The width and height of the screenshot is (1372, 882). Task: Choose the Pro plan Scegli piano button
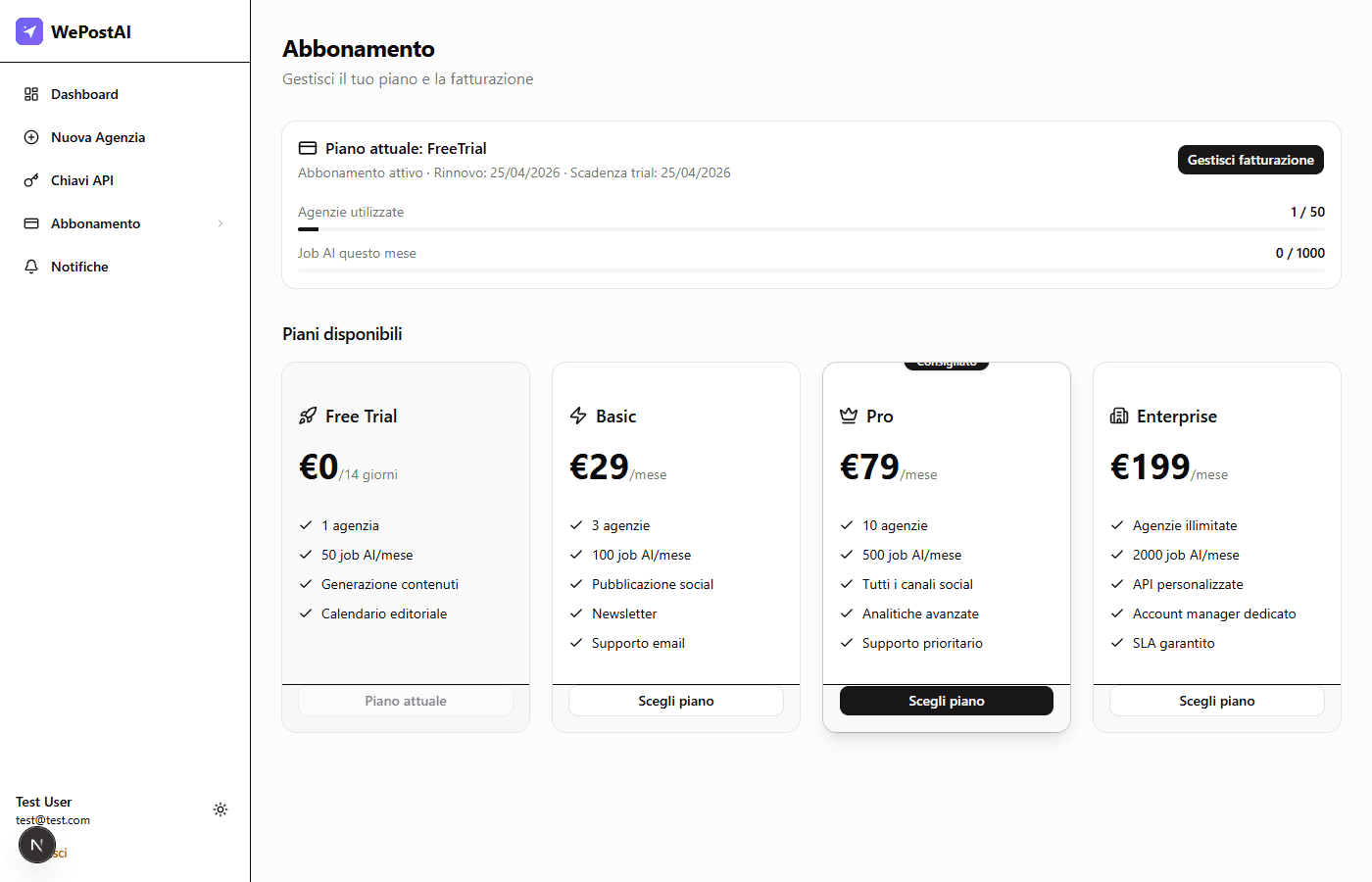tap(947, 701)
